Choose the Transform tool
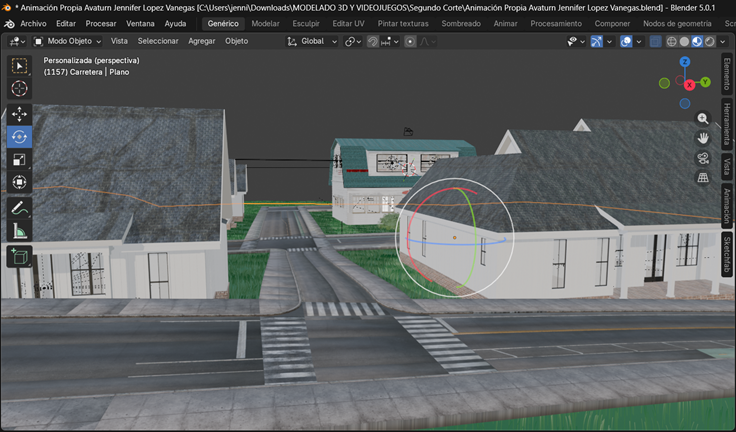736x432 pixels. 19,183
